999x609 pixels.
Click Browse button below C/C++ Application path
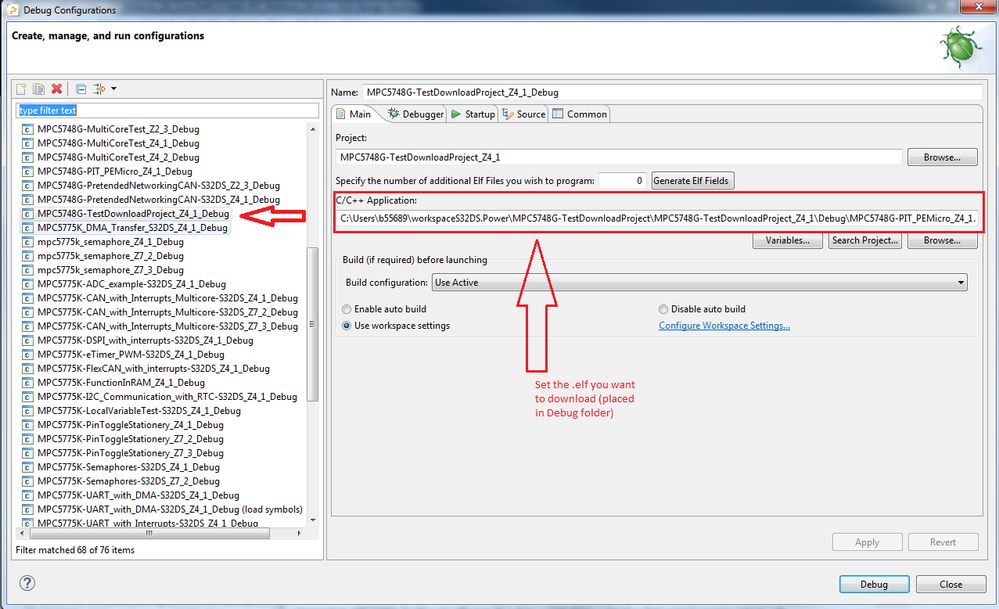pyautogui.click(x=942, y=240)
